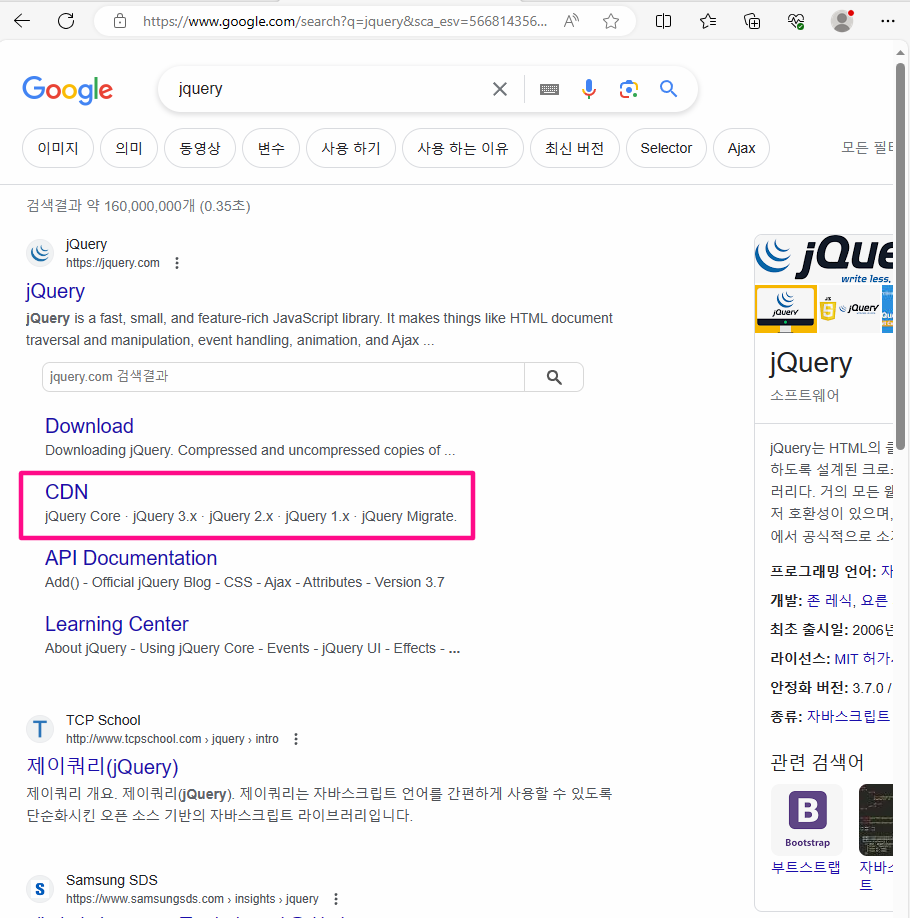Click the browser address bar URL

(x=345, y=22)
